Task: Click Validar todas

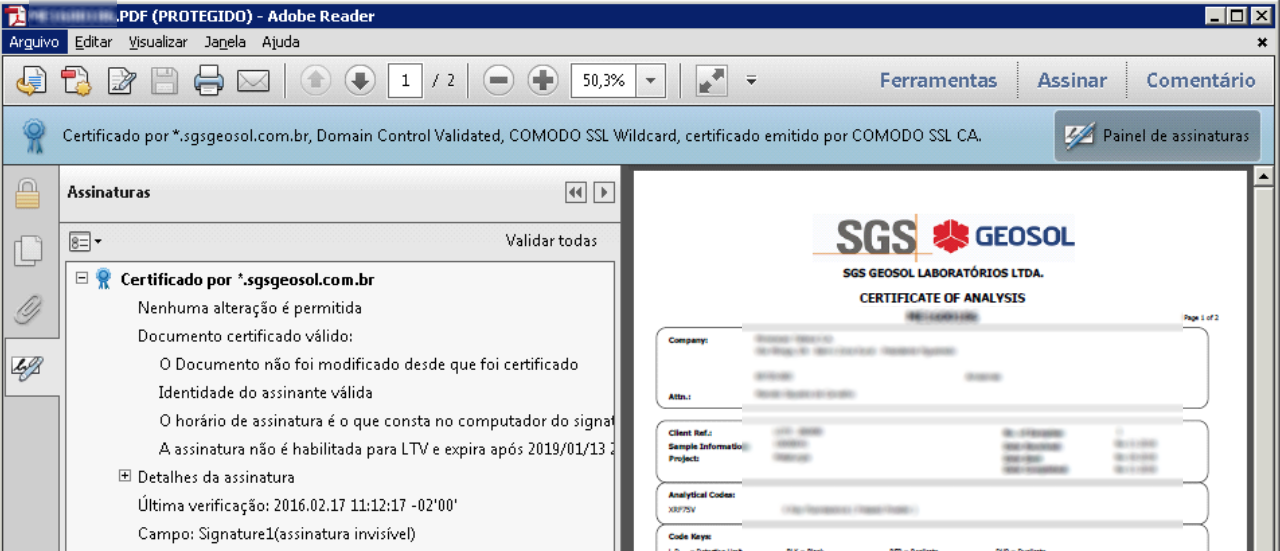Action: click(x=551, y=241)
